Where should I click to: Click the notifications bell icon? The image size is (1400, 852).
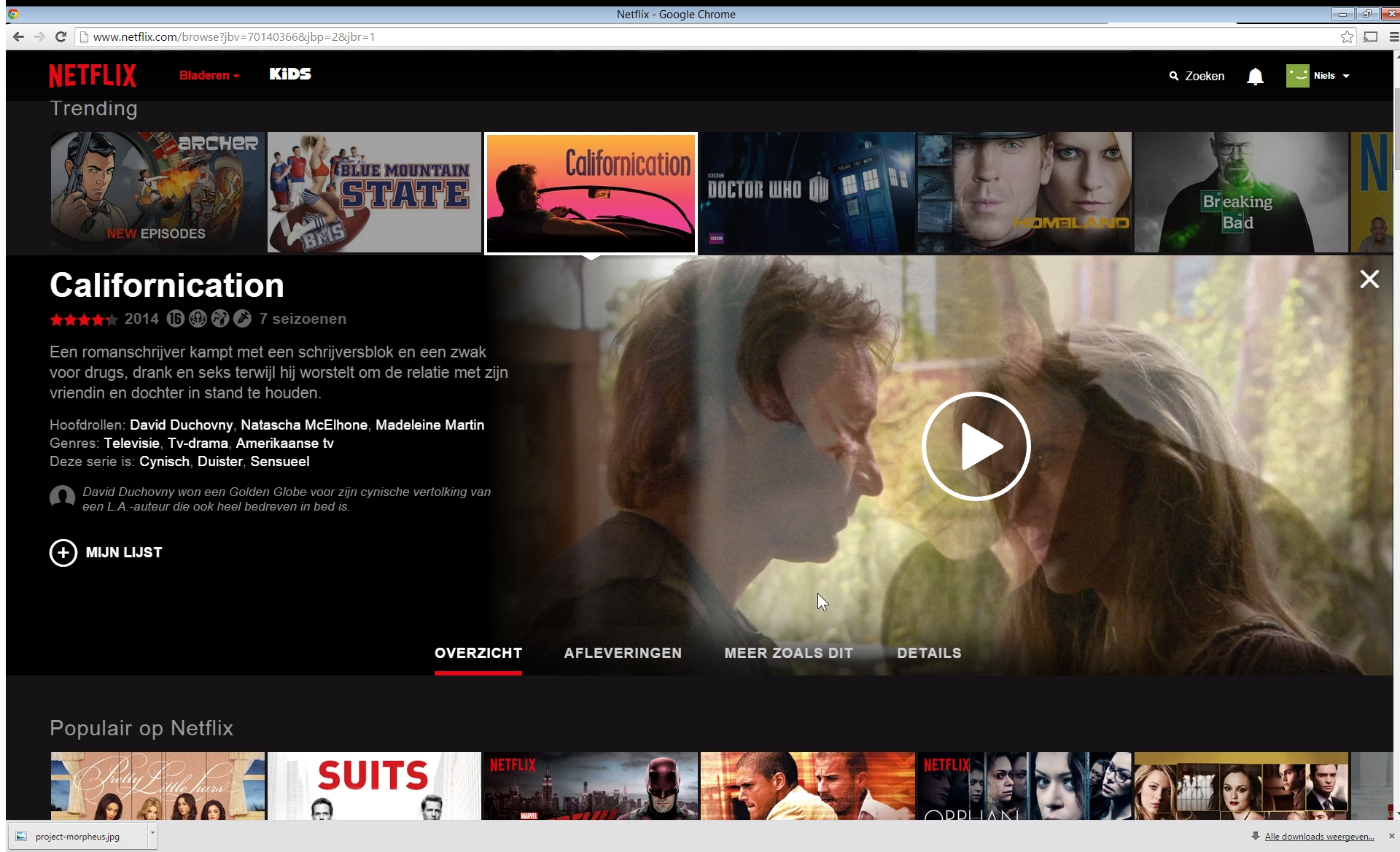(x=1255, y=77)
